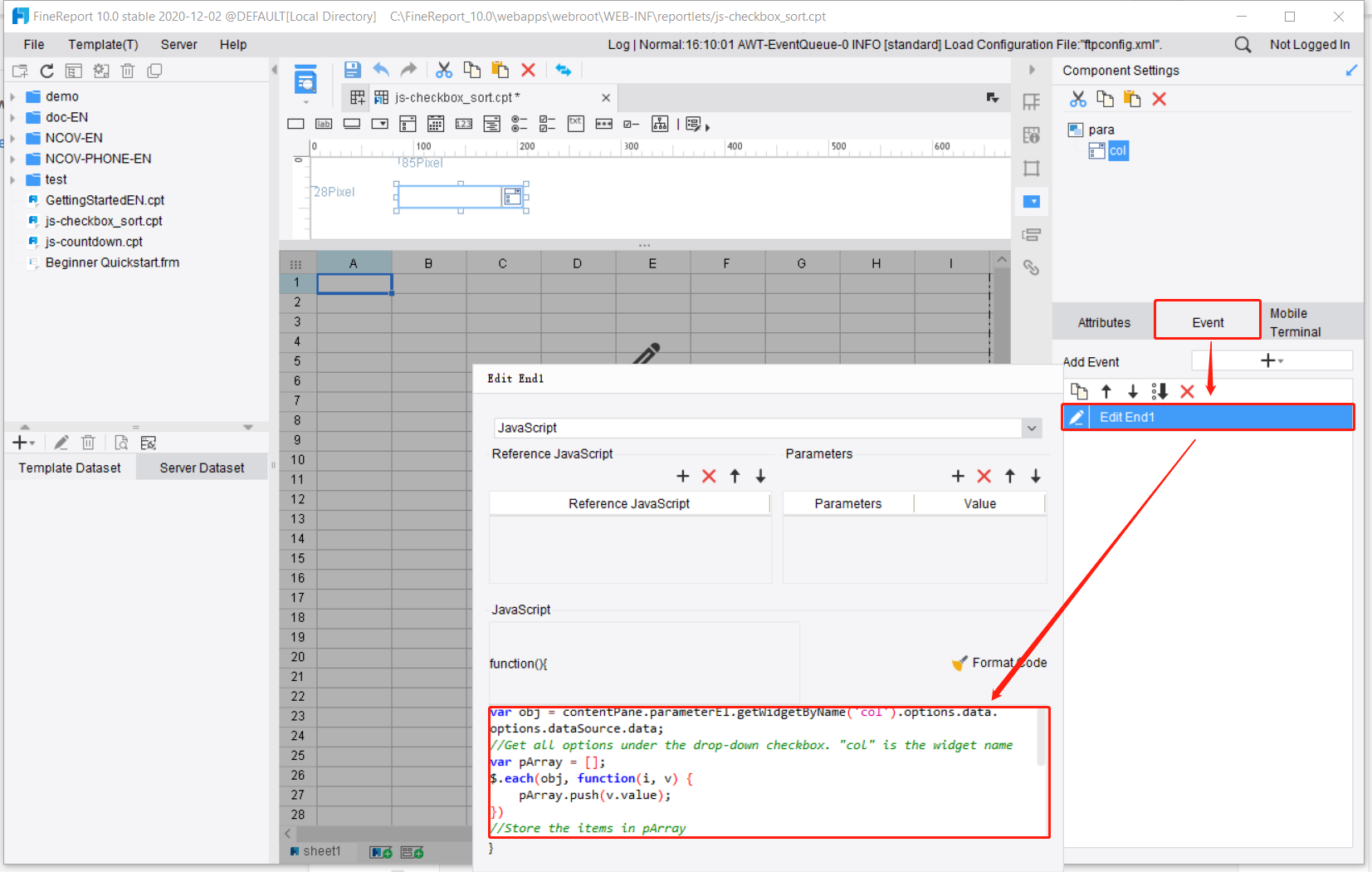
Task: Click the search magnifier icon
Action: pyautogui.click(x=1242, y=45)
